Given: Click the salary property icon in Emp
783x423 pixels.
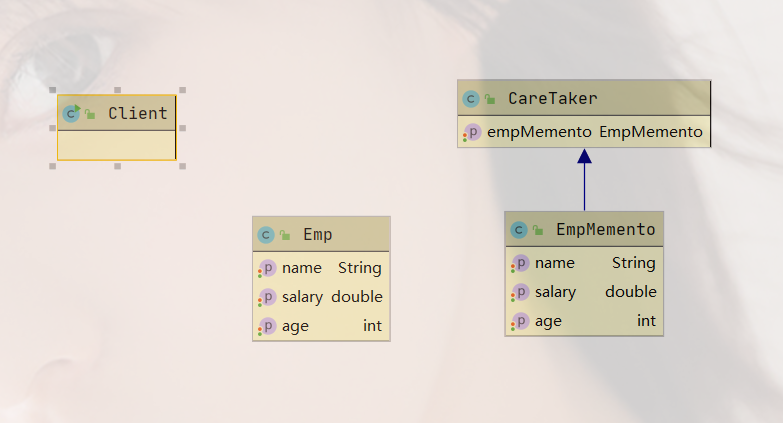Looking at the screenshot, I should tap(267, 297).
